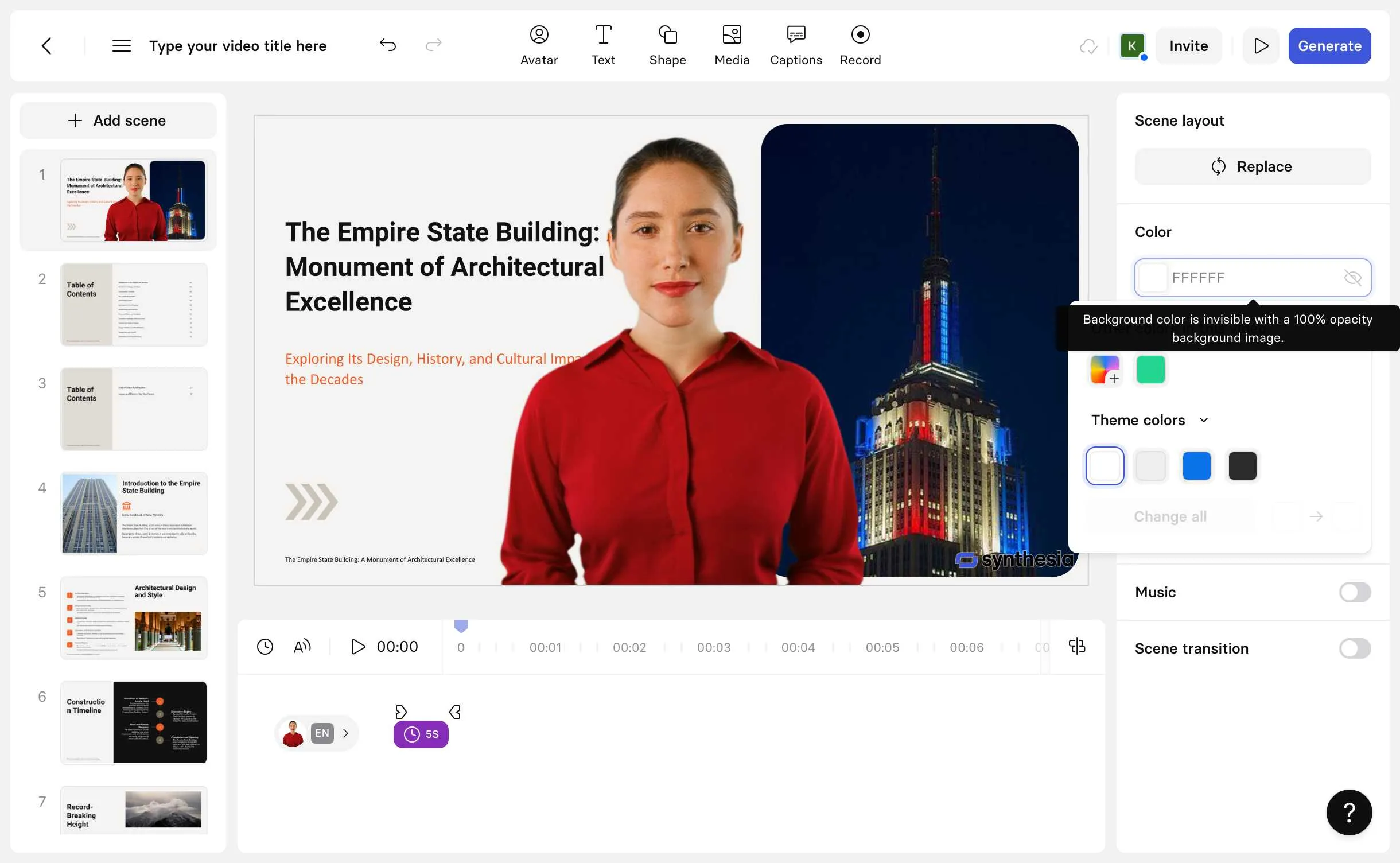The height and width of the screenshot is (863, 1400).
Task: Open the Avatar tool
Action: (x=539, y=46)
